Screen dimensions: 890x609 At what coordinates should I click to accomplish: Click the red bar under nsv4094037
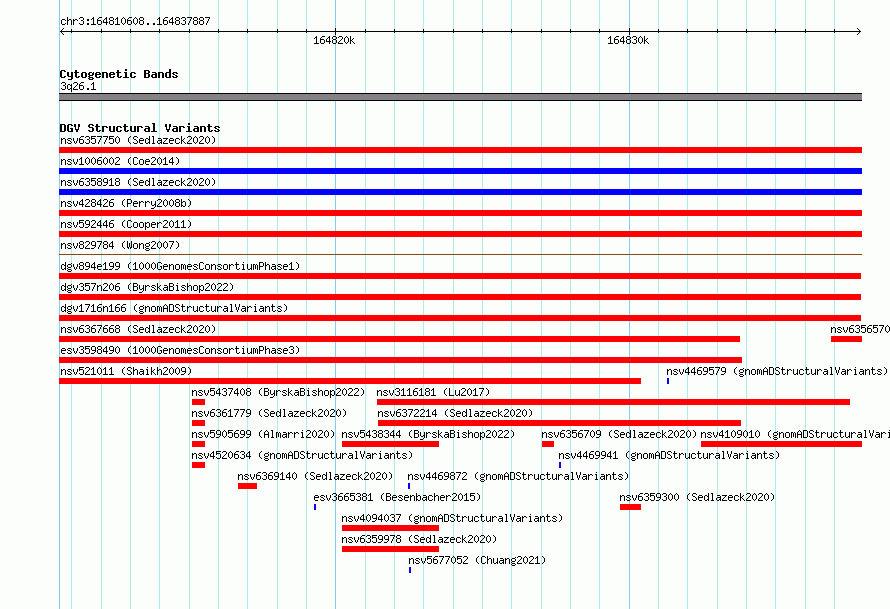391,528
